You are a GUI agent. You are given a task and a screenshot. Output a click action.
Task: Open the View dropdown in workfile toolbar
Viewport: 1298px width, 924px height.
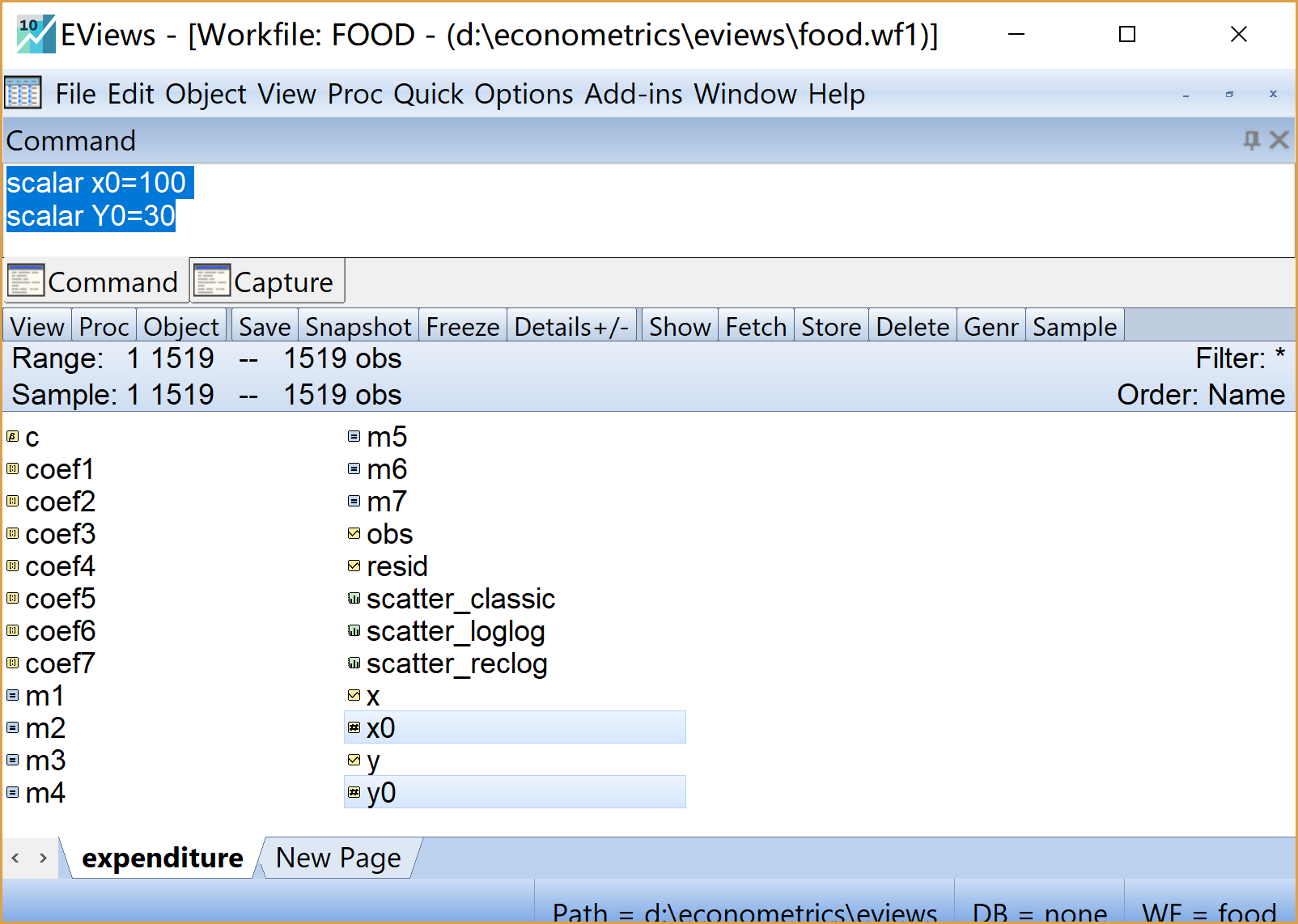[x=37, y=327]
